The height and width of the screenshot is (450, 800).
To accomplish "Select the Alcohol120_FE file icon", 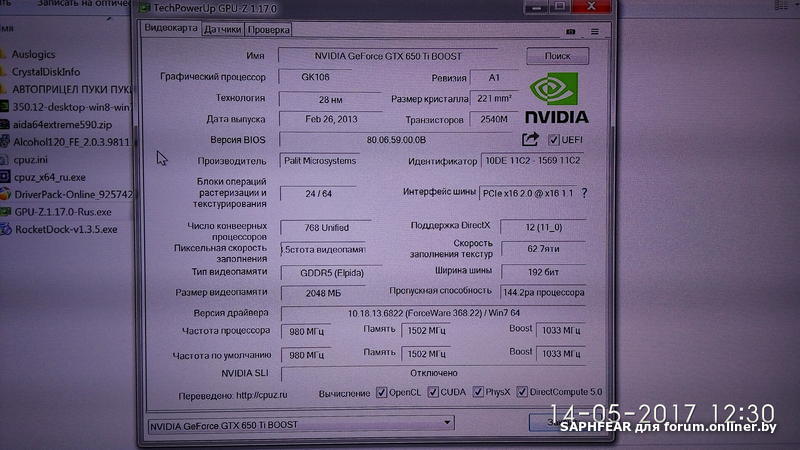I will (5, 141).
